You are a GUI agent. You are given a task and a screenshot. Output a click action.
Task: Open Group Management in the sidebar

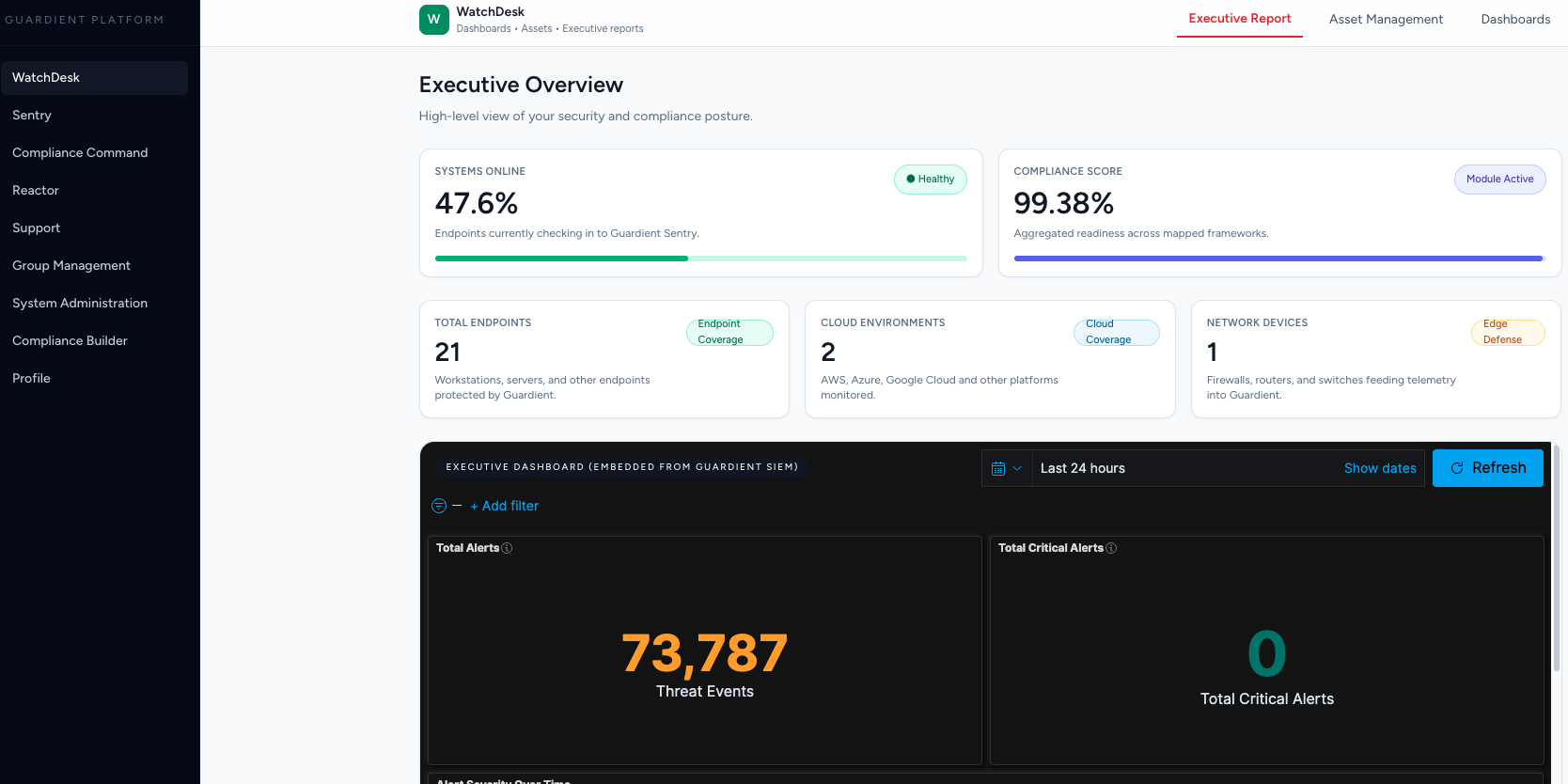pos(94,265)
